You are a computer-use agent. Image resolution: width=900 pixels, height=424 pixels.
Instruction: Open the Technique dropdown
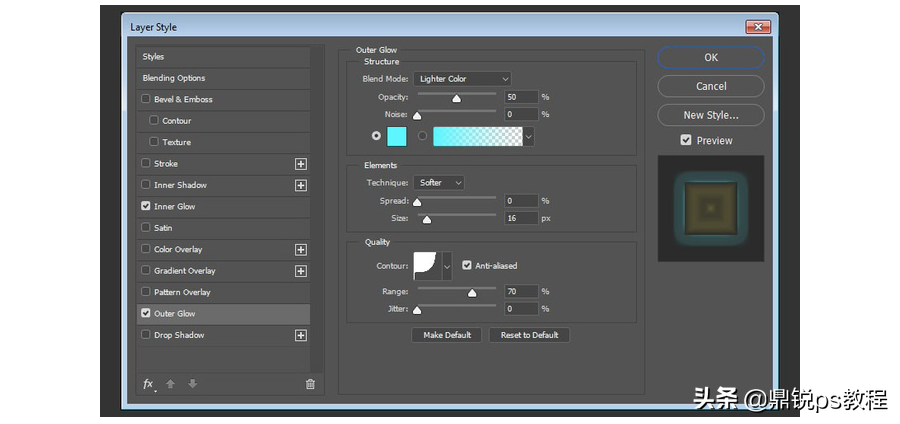point(439,182)
